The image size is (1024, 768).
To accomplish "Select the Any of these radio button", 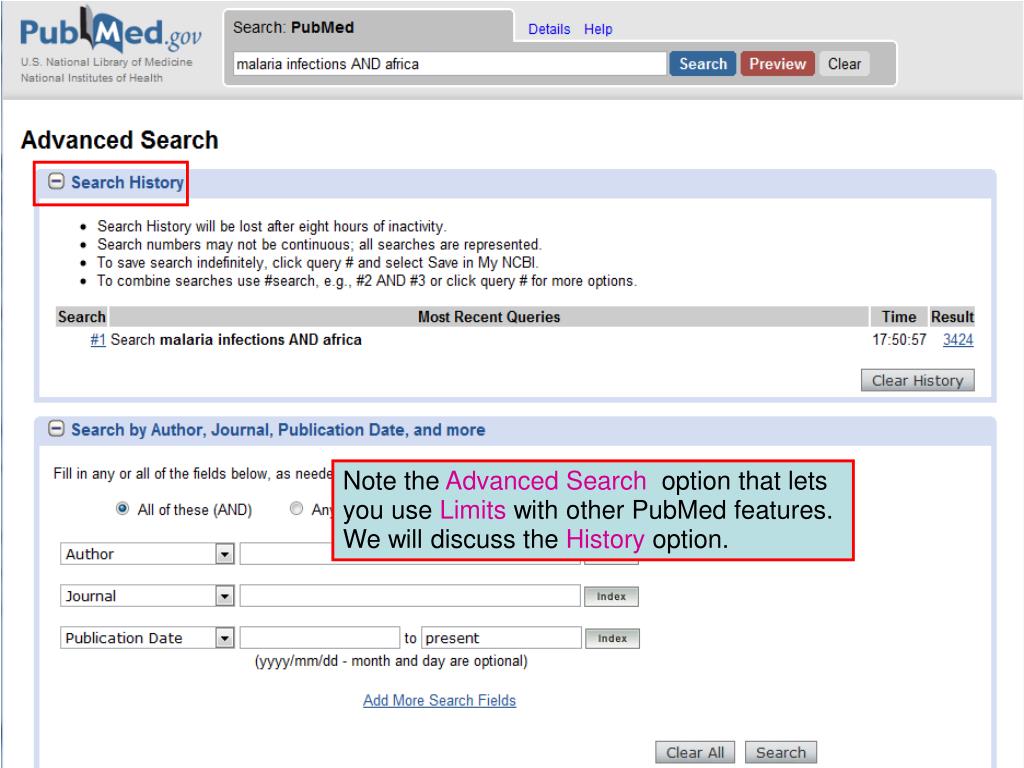I will [x=296, y=509].
